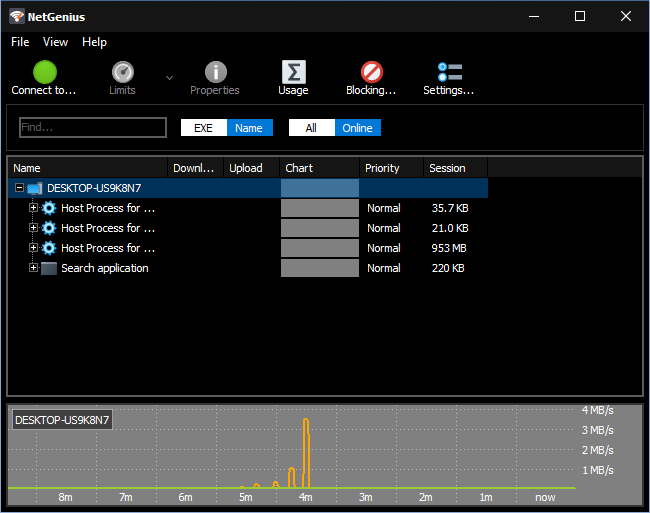Open the Limits gauge tool
This screenshot has height=513, width=650.
point(123,72)
